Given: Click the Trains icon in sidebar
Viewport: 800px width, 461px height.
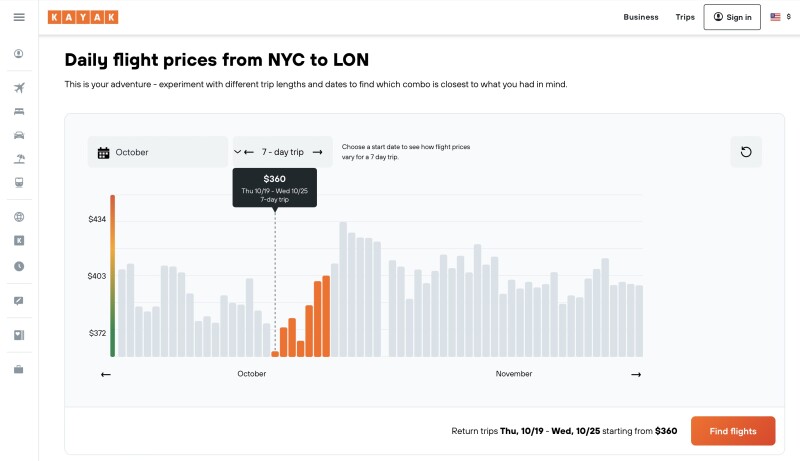Looking at the screenshot, I should [x=19, y=183].
